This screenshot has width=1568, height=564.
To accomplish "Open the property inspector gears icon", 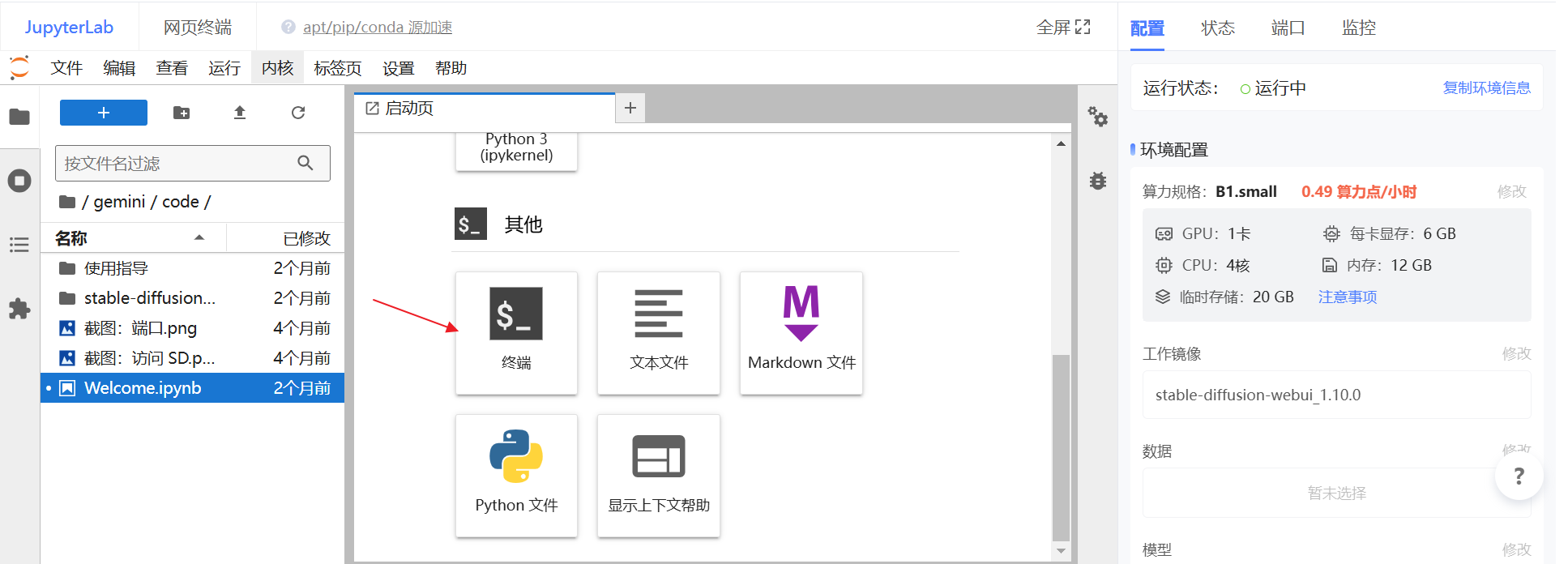I will (x=1097, y=117).
